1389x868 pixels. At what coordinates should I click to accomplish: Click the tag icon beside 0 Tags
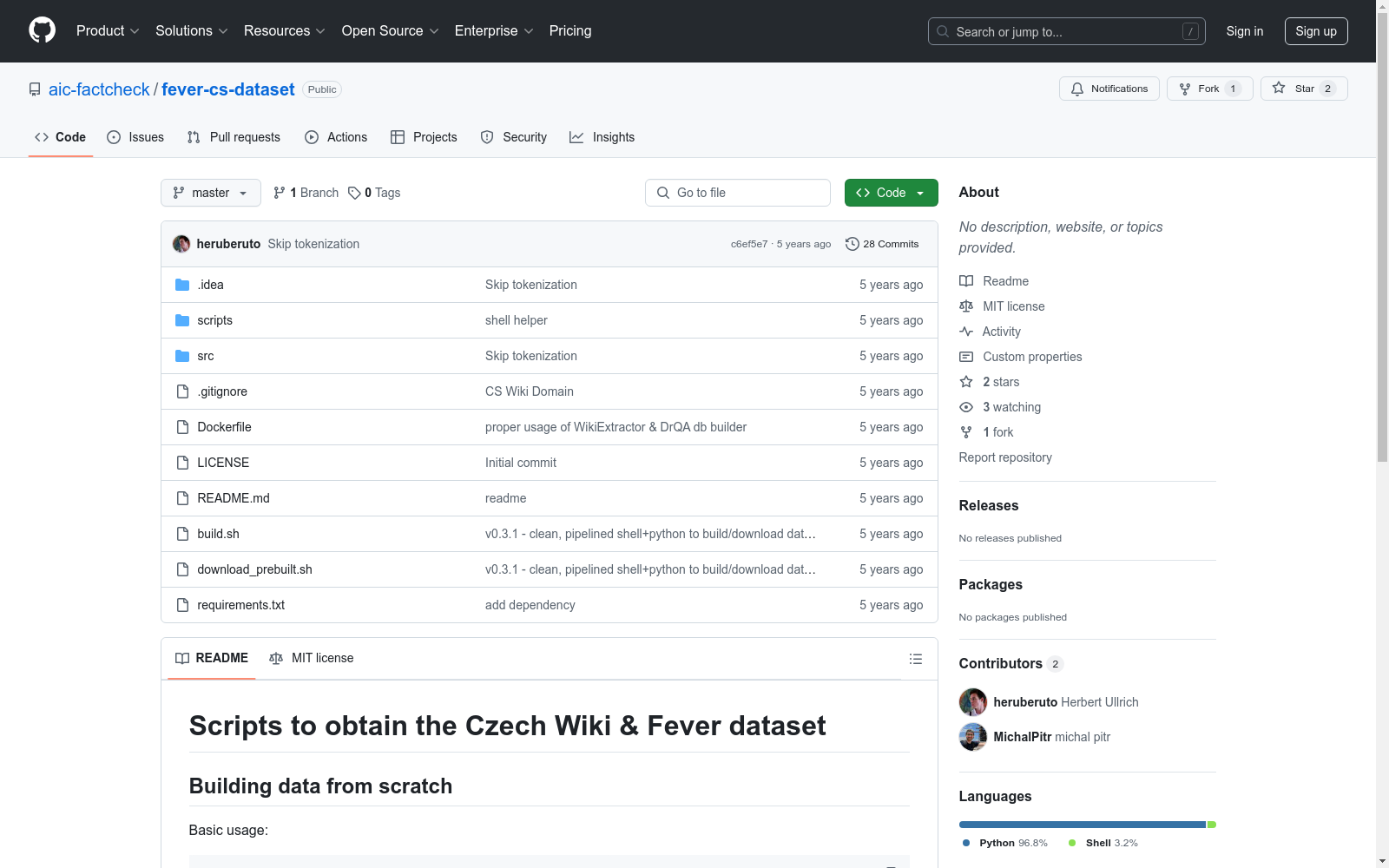point(354,193)
